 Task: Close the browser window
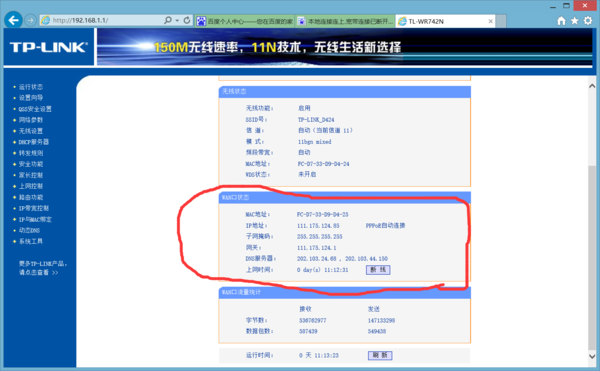tap(585, 6)
